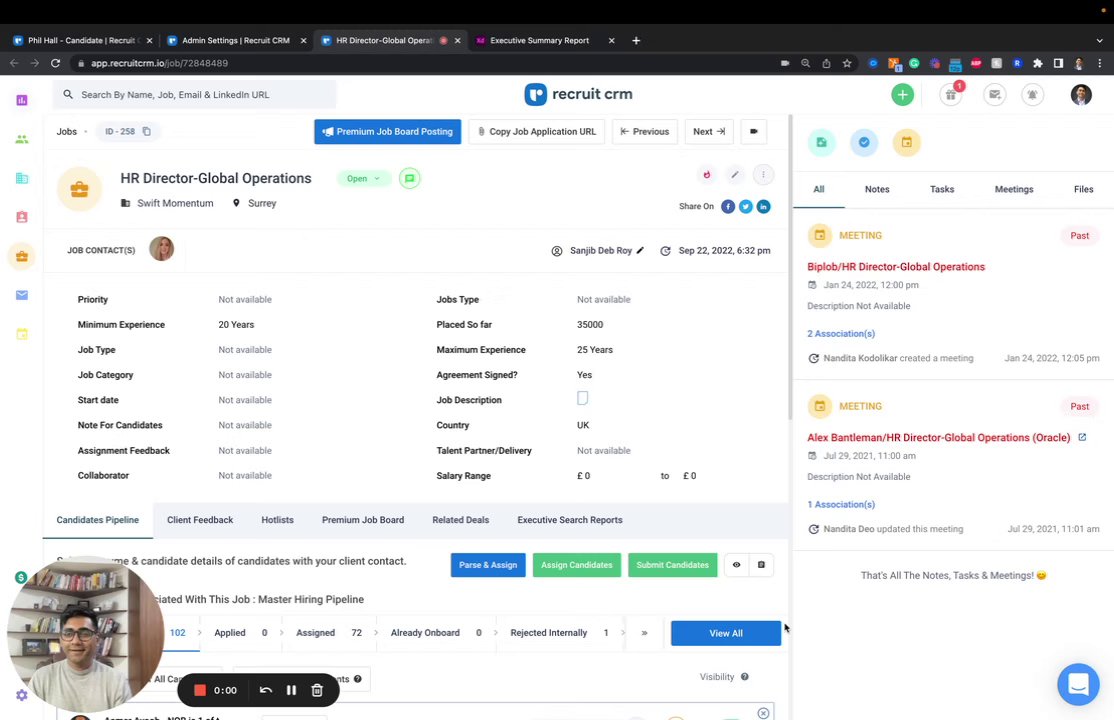Click the Premium Job Board Posting button

[388, 131]
